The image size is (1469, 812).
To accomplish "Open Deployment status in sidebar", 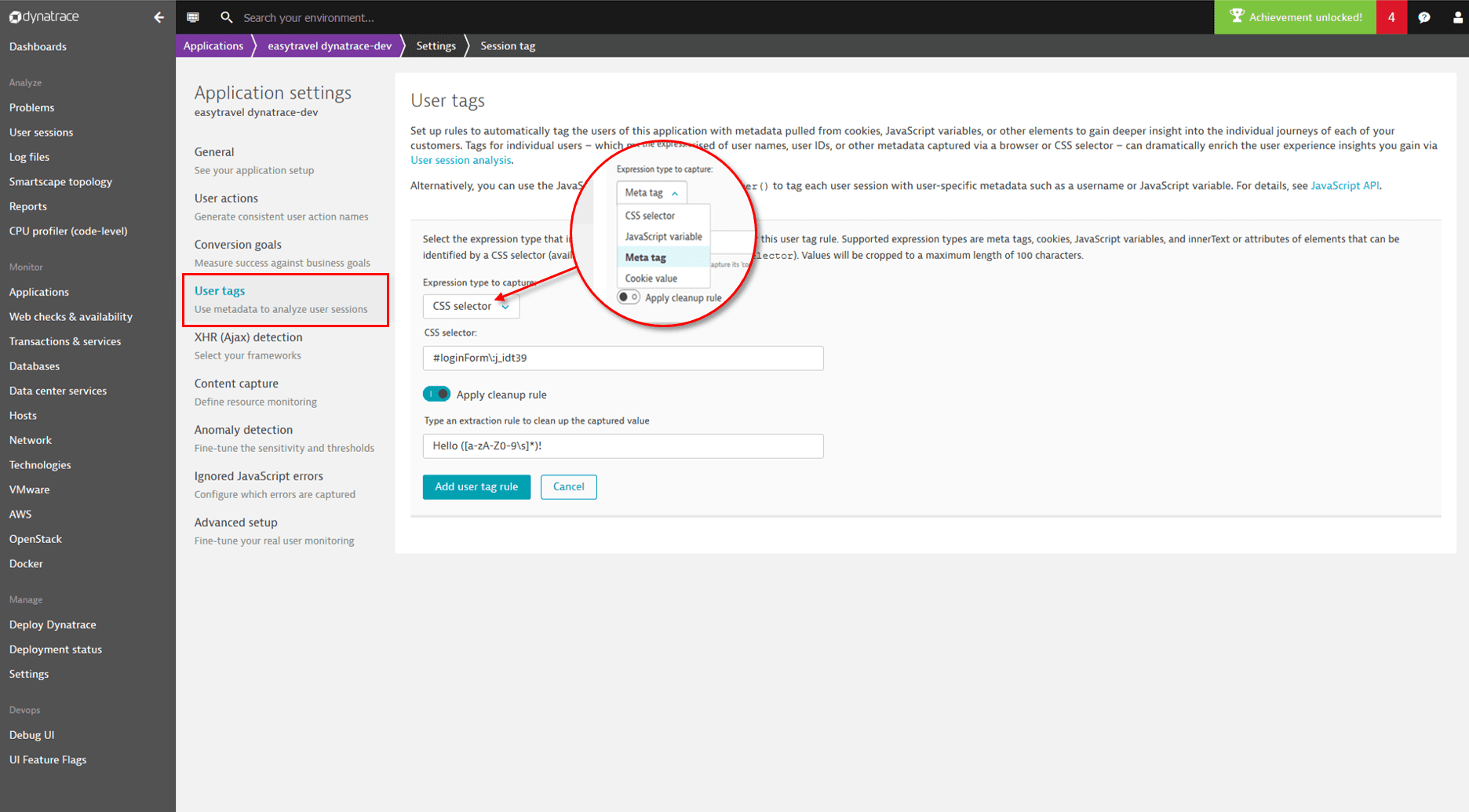I will tap(56, 649).
